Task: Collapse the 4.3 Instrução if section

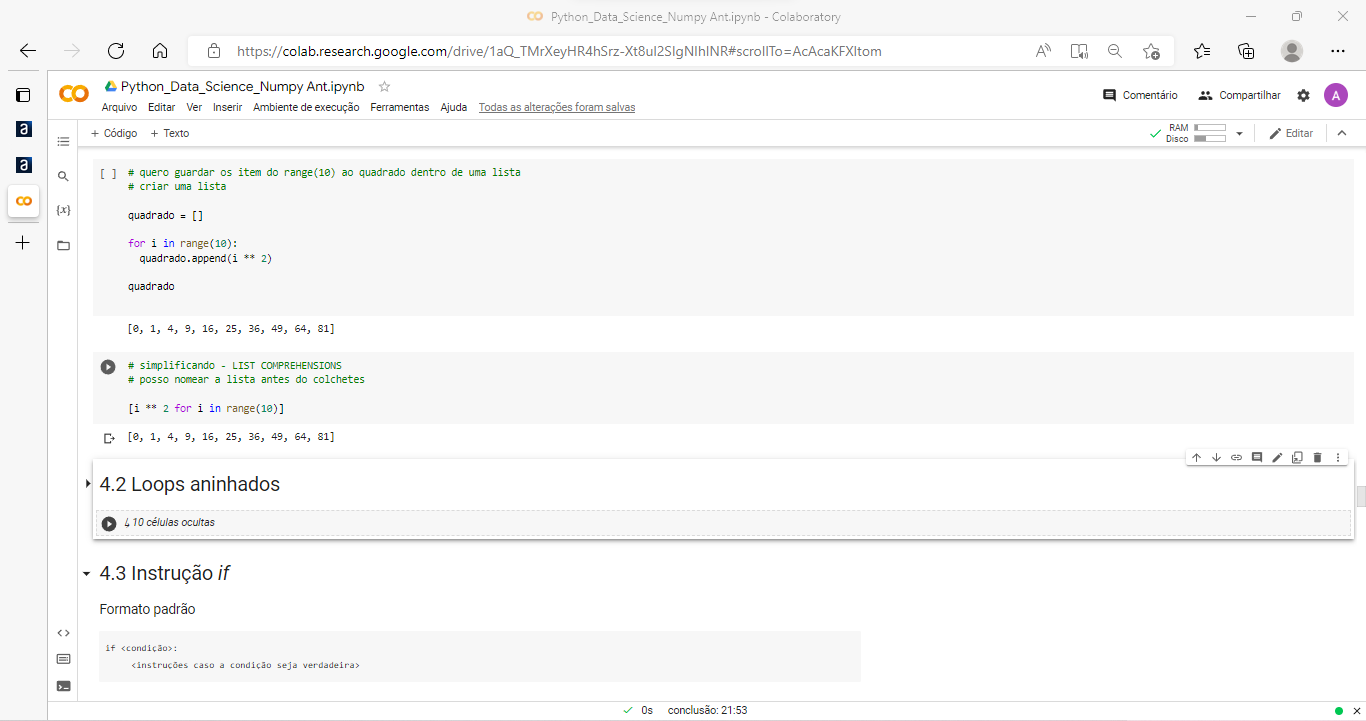Action: [87, 574]
